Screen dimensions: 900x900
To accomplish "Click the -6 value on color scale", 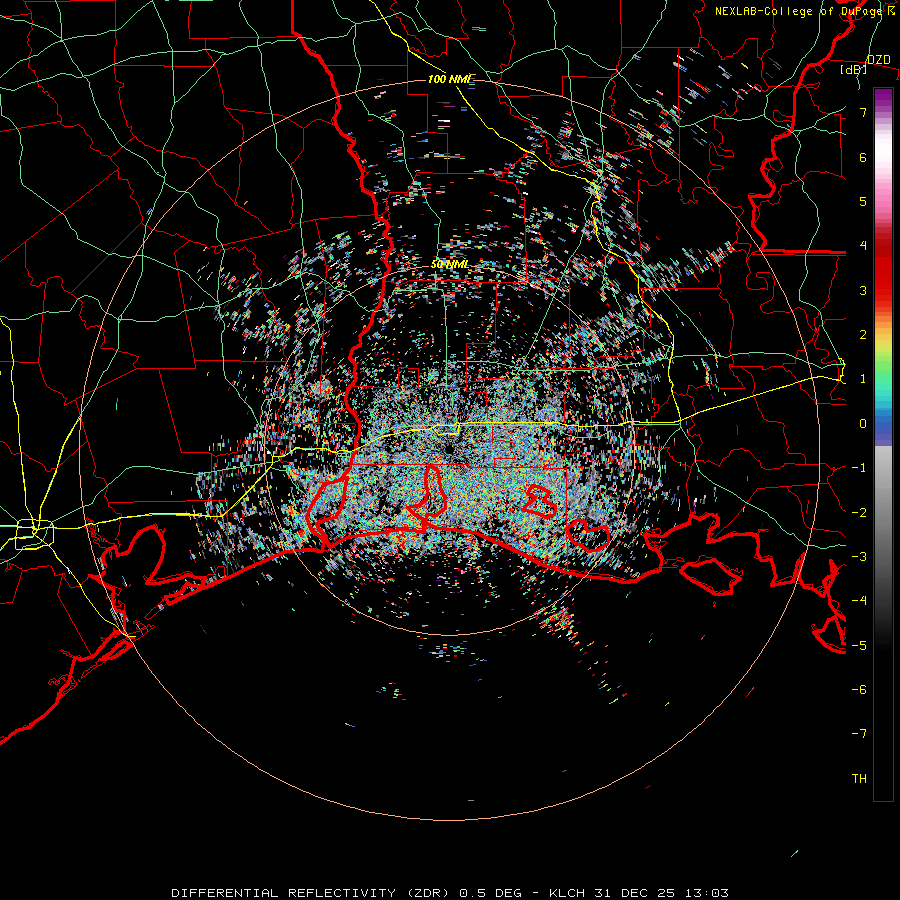I will pos(859,690).
